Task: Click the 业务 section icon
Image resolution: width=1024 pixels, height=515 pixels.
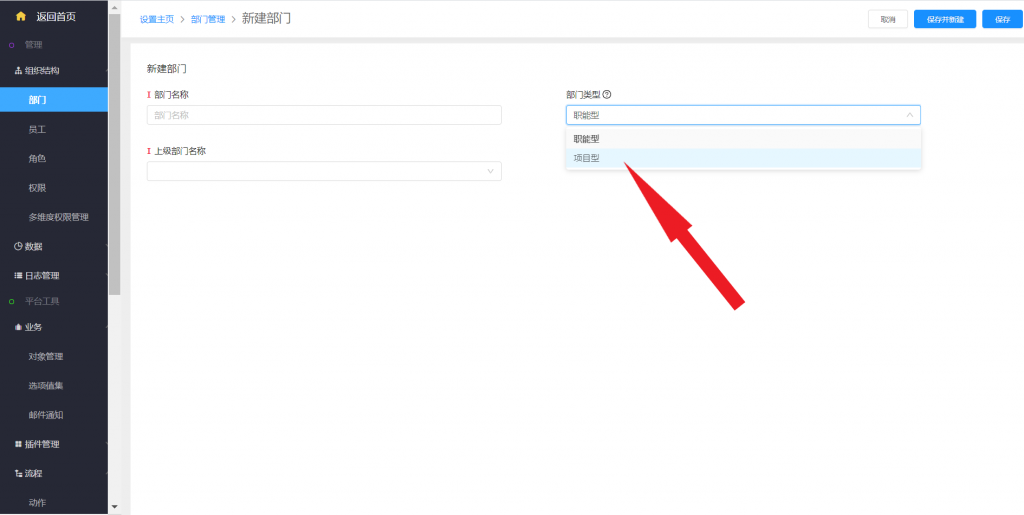Action: (x=18, y=327)
